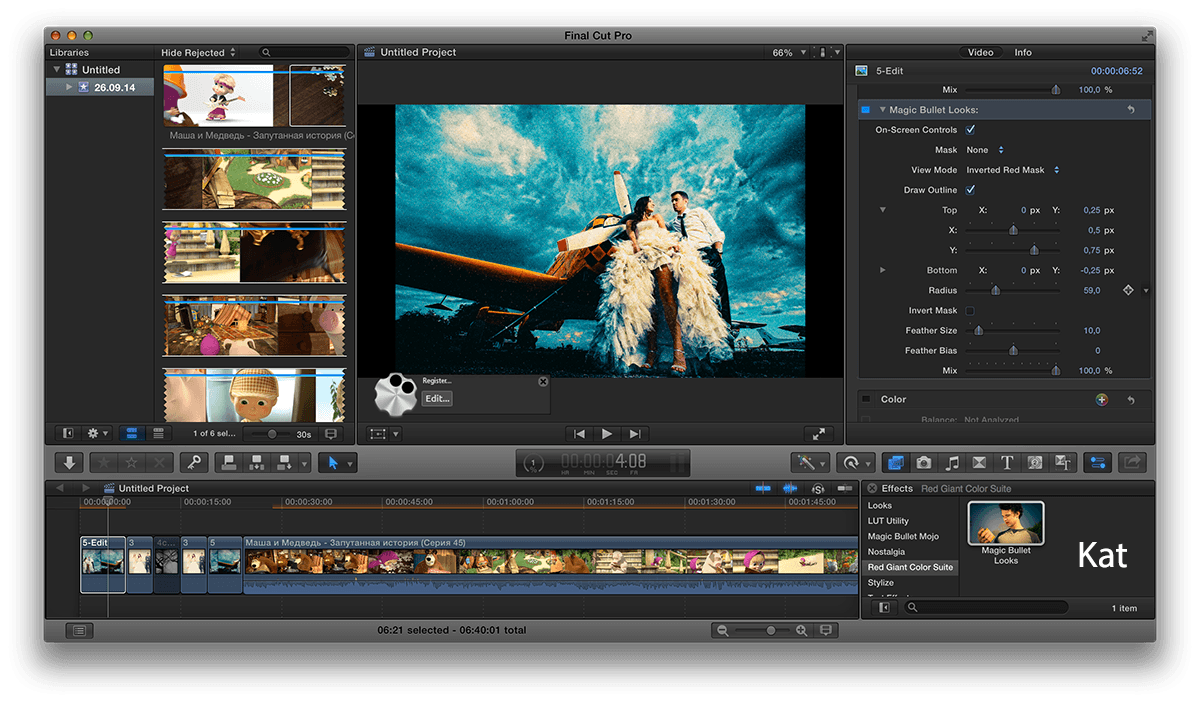Add keyframe for Radius parameter
Image resolution: width=1200 pixels, height=703 pixels.
[1128, 290]
